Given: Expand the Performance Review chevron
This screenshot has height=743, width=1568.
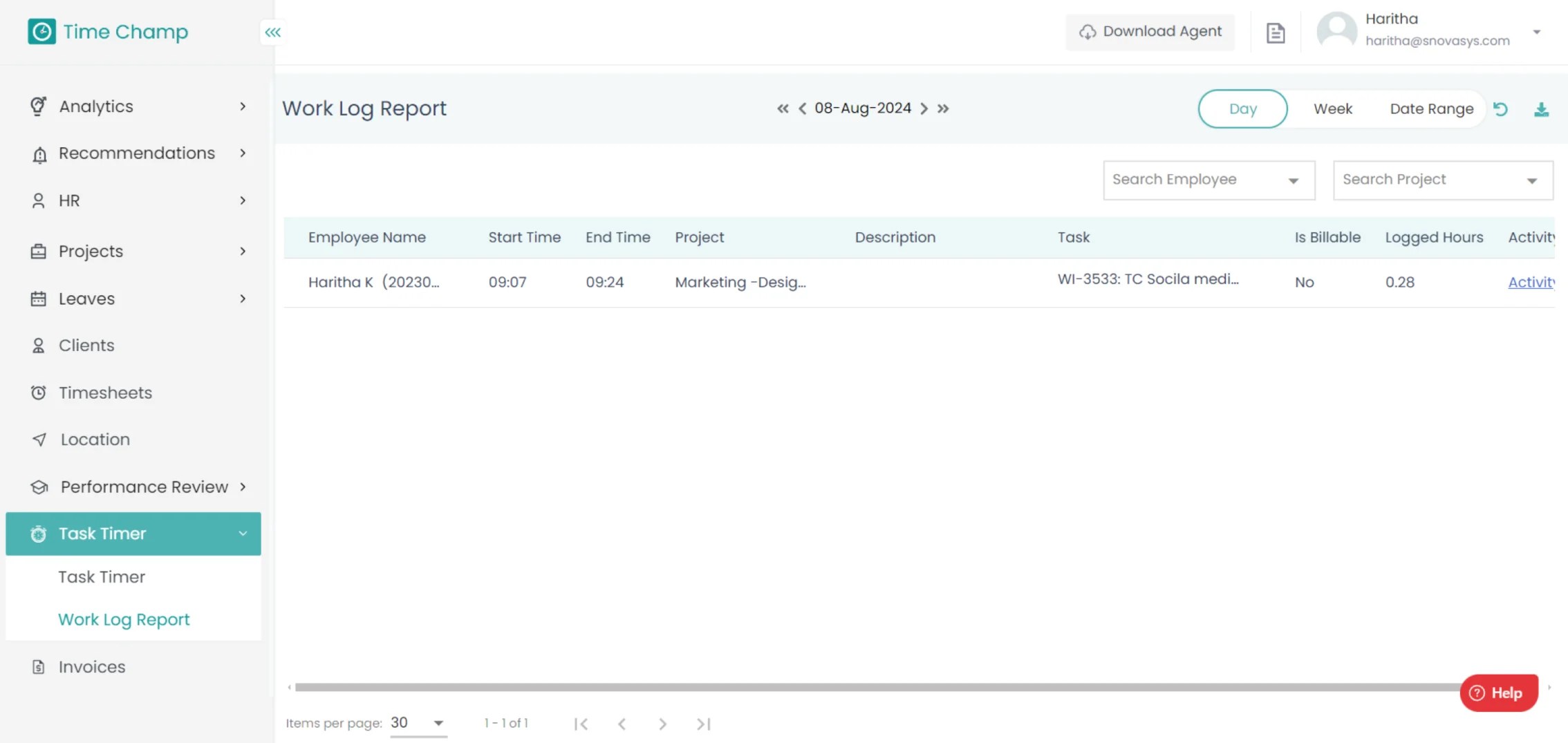Looking at the screenshot, I should (243, 487).
